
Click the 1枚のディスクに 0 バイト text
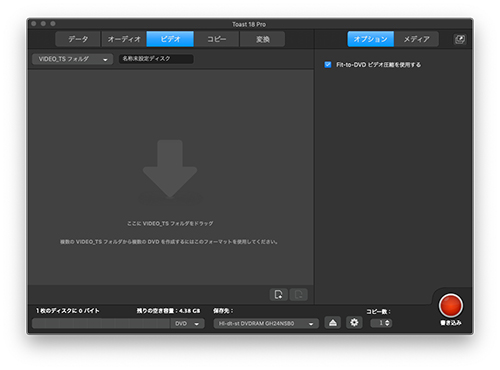click(x=68, y=311)
